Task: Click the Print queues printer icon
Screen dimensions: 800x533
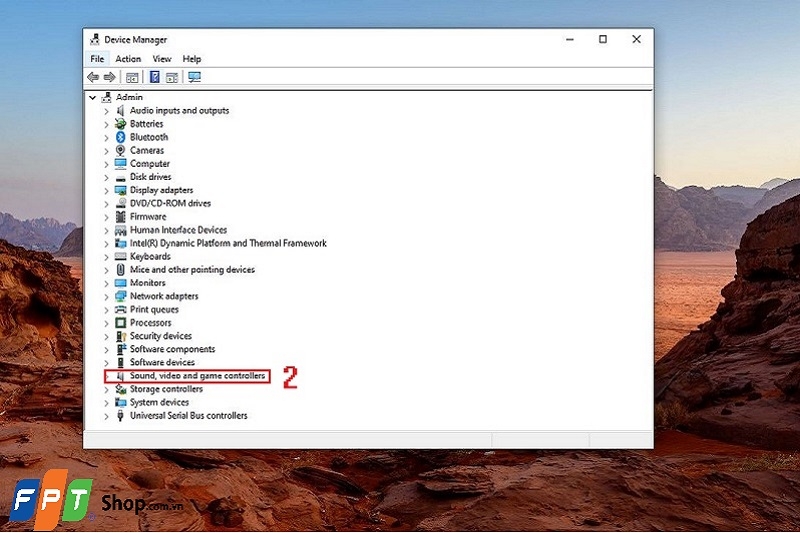Action: coord(120,309)
